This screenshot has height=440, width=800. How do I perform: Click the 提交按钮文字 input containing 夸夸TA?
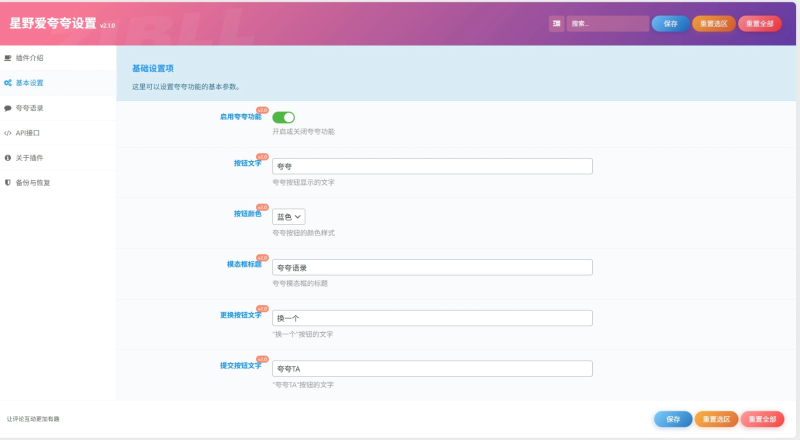tap(432, 369)
